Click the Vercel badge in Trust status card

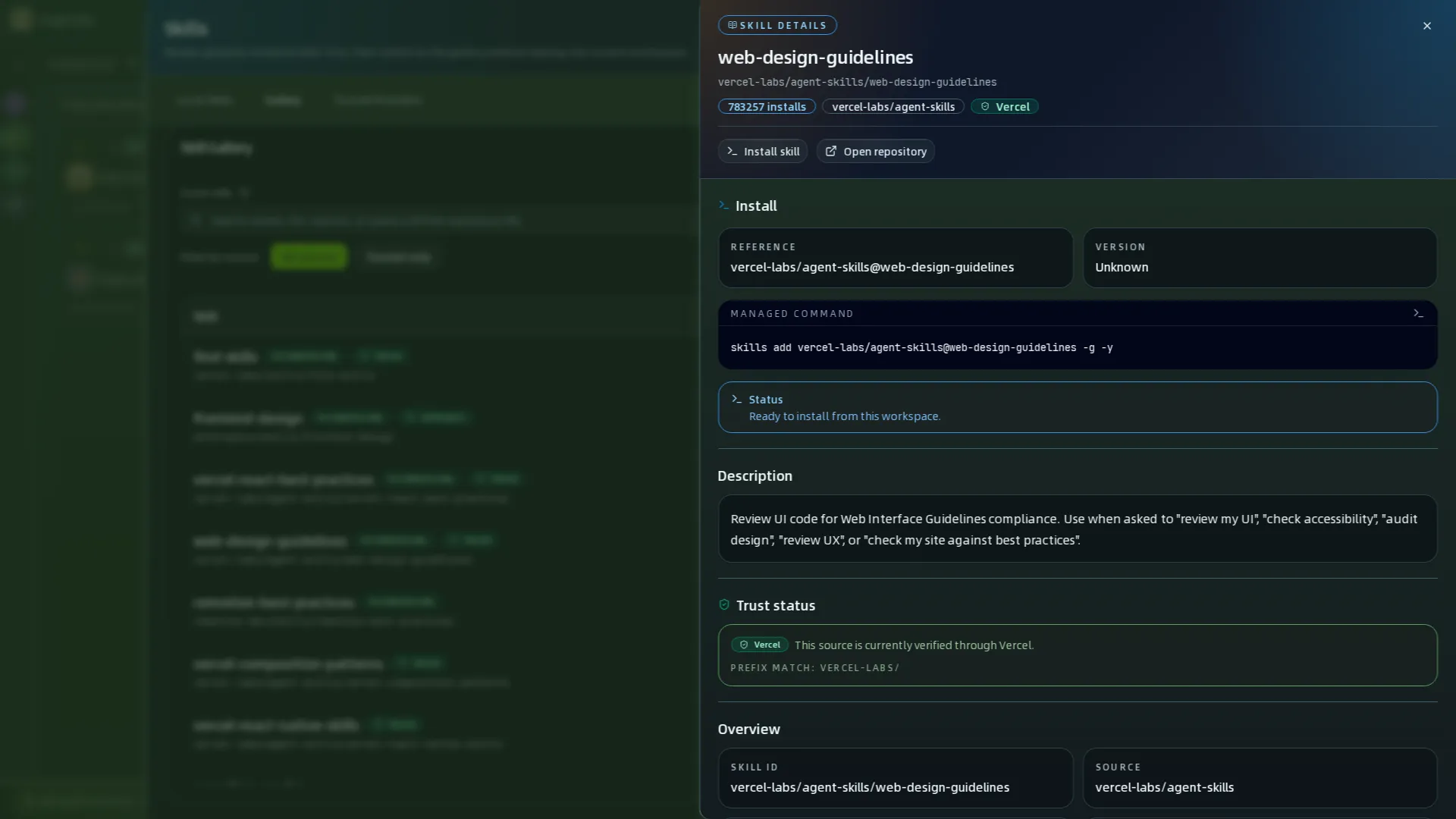[759, 645]
